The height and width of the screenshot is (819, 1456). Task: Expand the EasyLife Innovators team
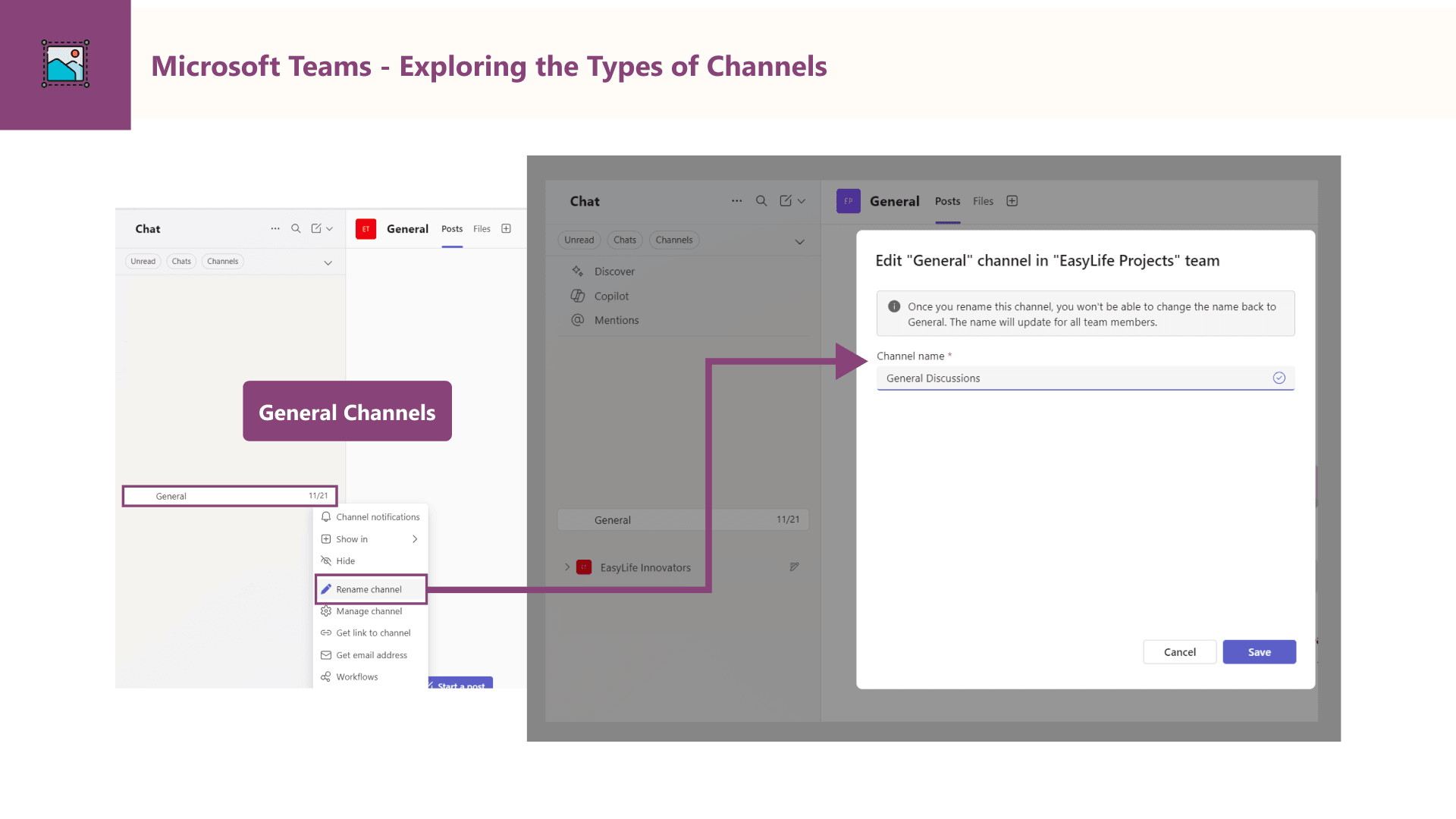(566, 567)
